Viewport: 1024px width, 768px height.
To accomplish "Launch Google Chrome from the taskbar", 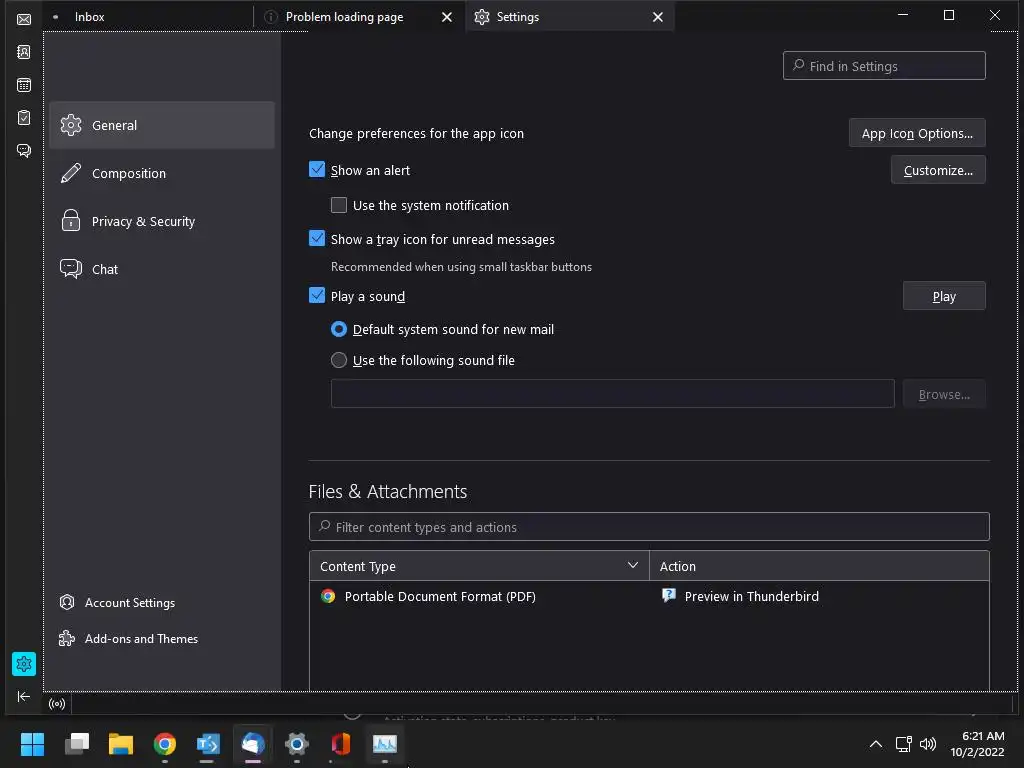I will tap(165, 743).
